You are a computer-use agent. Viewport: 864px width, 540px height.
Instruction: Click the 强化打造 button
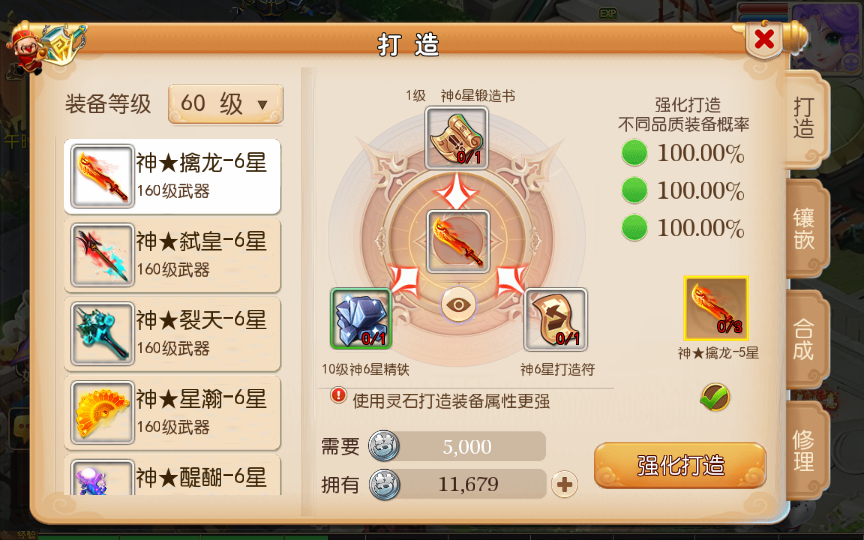680,466
